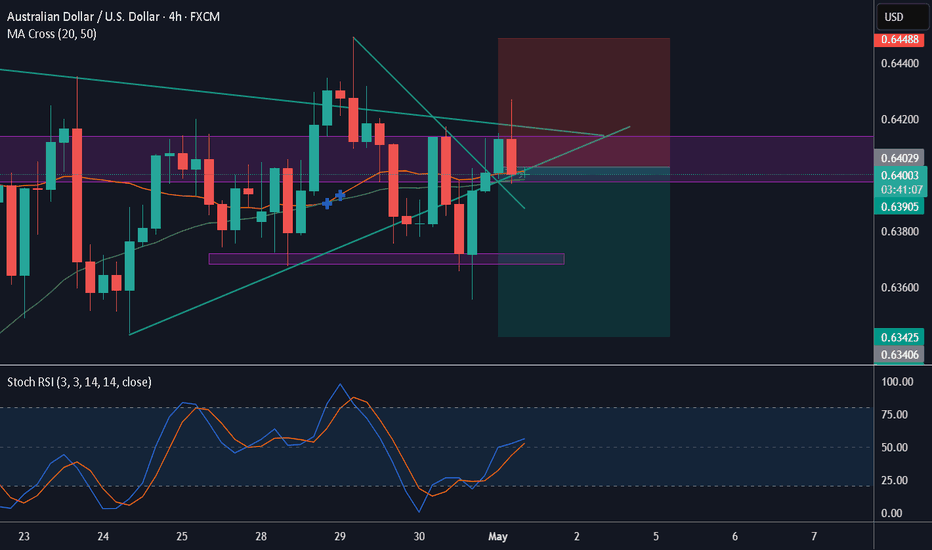The height and width of the screenshot is (550, 932).
Task: Click the 100.00 Stoch RSI scale value
Action: point(897,382)
